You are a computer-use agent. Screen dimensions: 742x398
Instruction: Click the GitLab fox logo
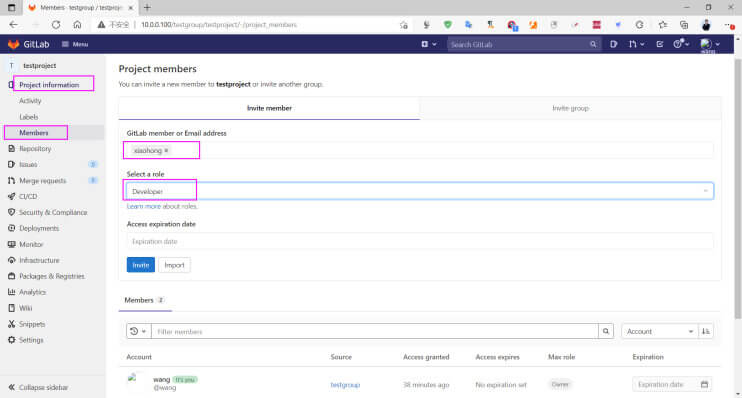coord(13,44)
